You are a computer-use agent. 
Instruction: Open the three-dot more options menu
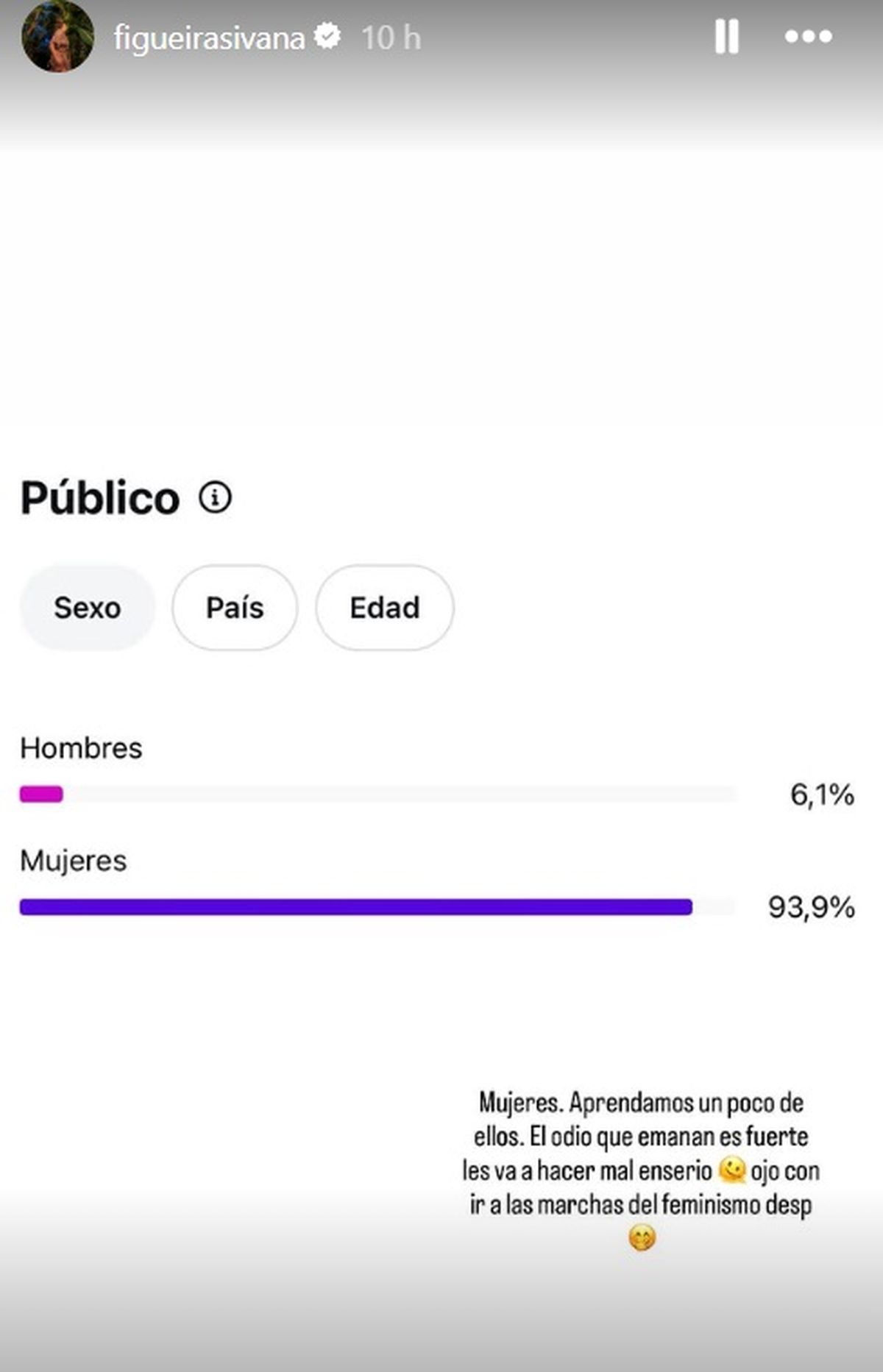(808, 36)
